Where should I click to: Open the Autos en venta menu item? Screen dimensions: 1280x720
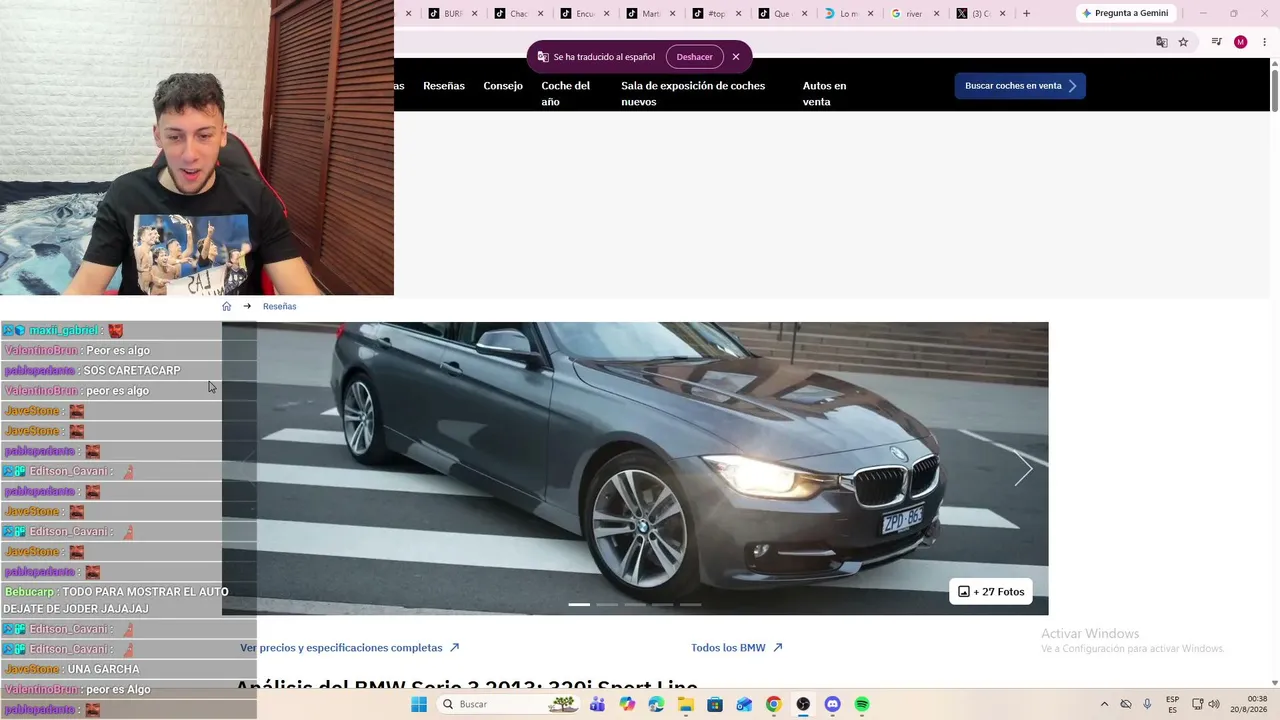click(824, 94)
